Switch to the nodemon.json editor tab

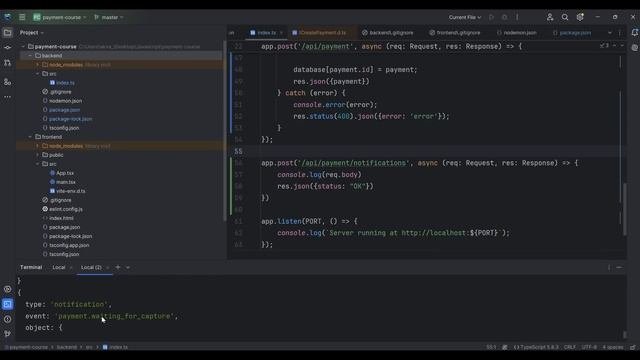tap(516, 33)
